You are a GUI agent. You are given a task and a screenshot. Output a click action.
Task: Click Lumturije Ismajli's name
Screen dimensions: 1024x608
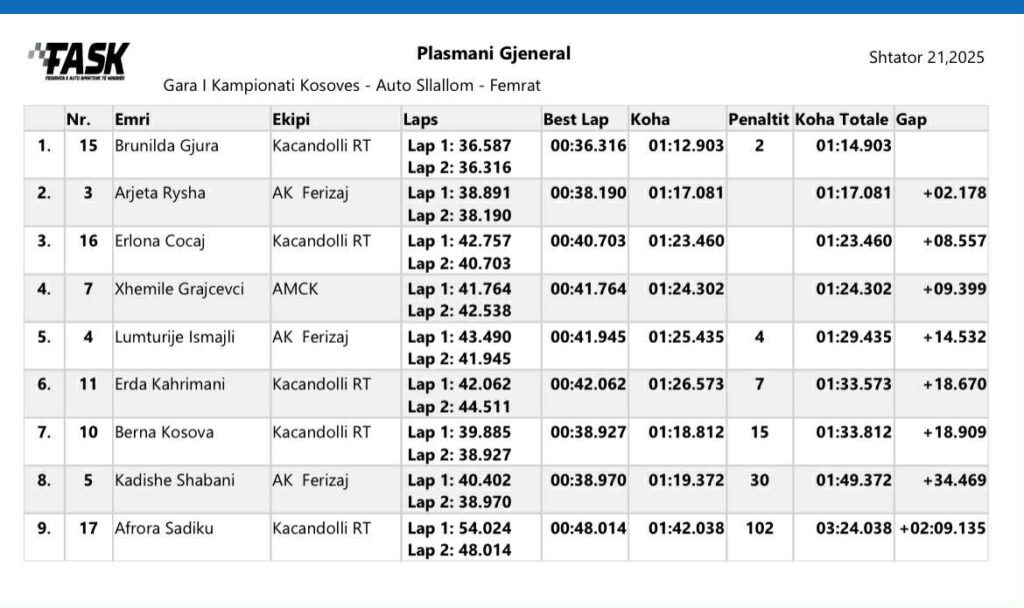174,337
